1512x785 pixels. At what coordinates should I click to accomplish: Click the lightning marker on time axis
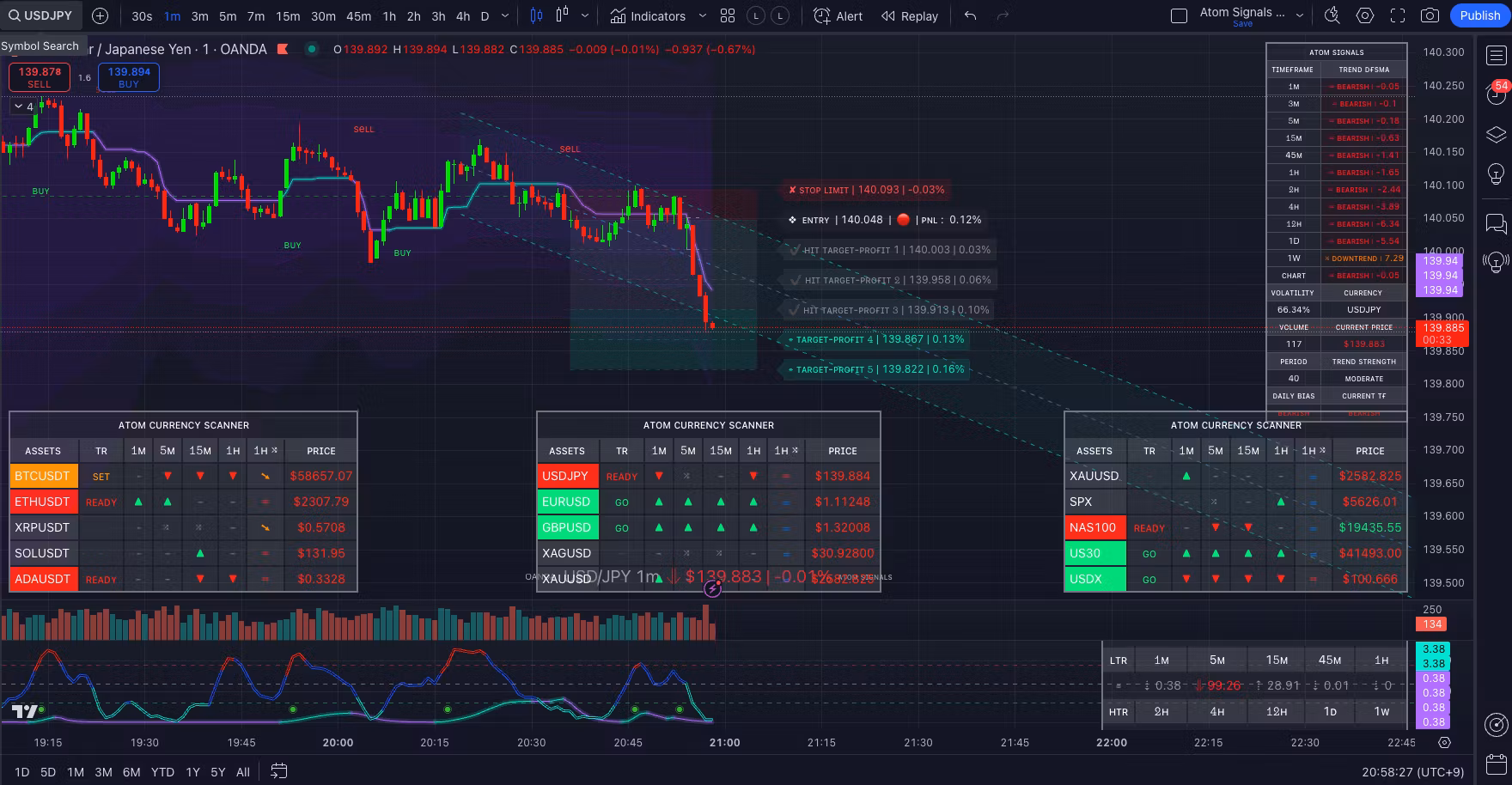point(713,588)
